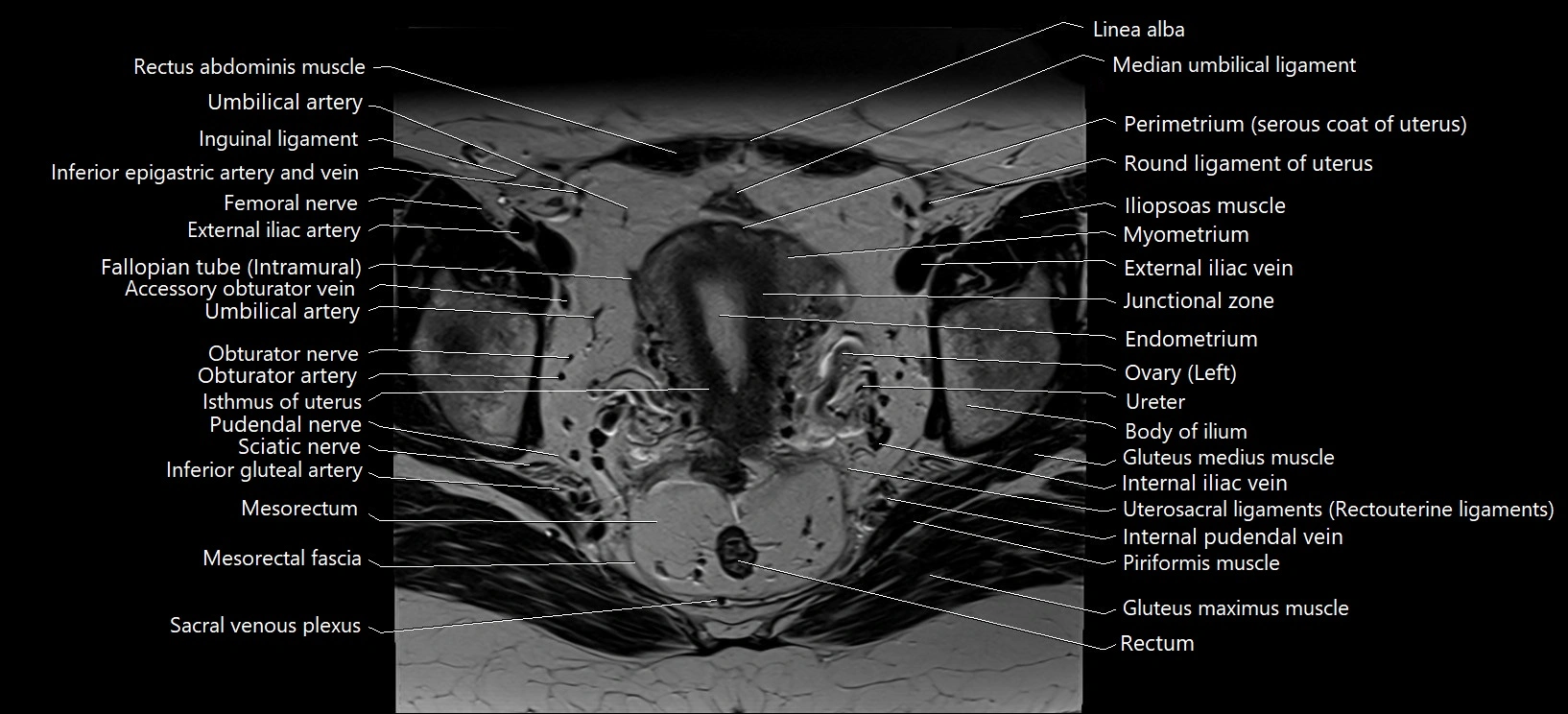Click the 'Inferior gluteal artery' label
The height and width of the screenshot is (714, 1568).
click(x=264, y=470)
